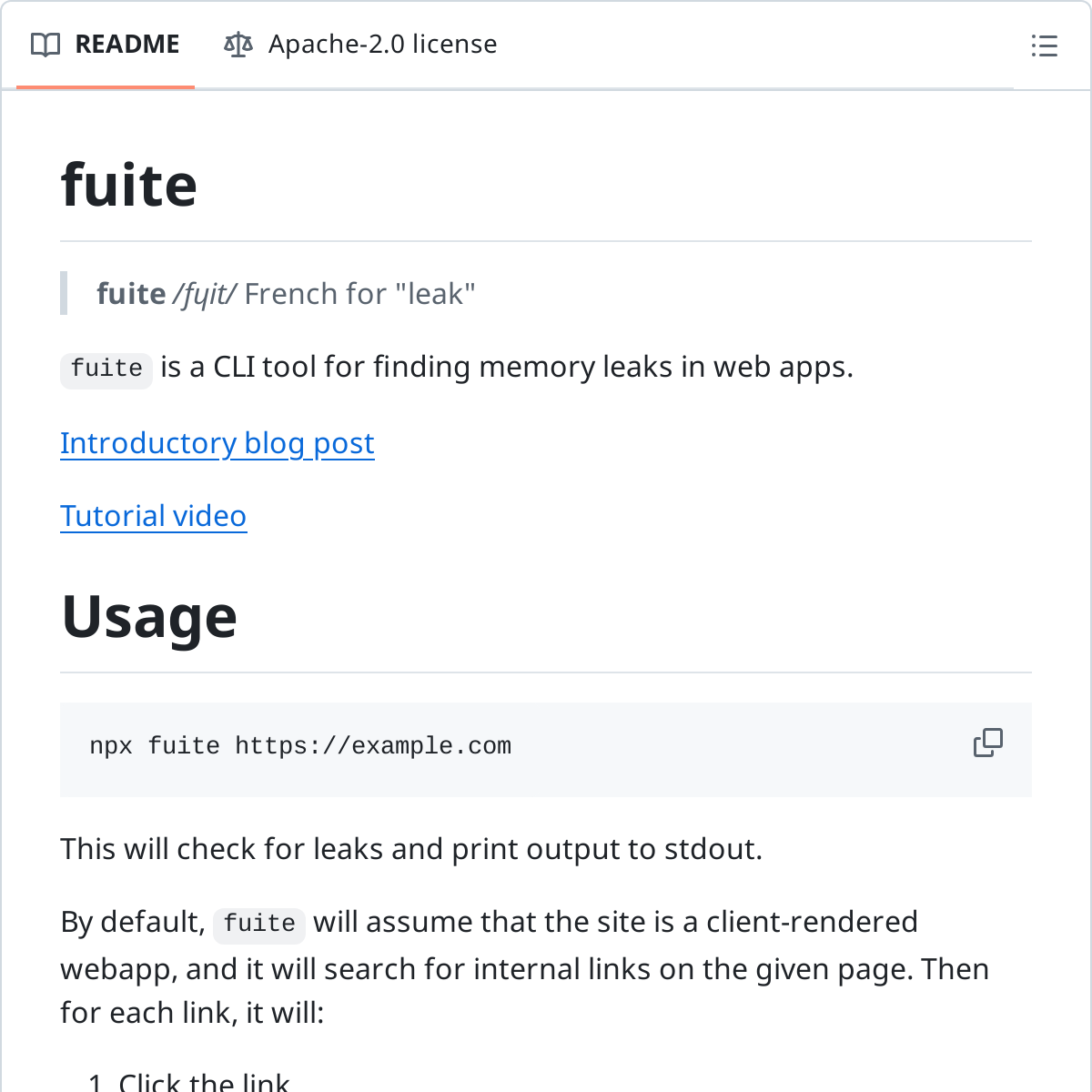Screen dimensions: 1092x1092
Task: Click the italic /fɥit/ pronunciation text
Action: 205,294
